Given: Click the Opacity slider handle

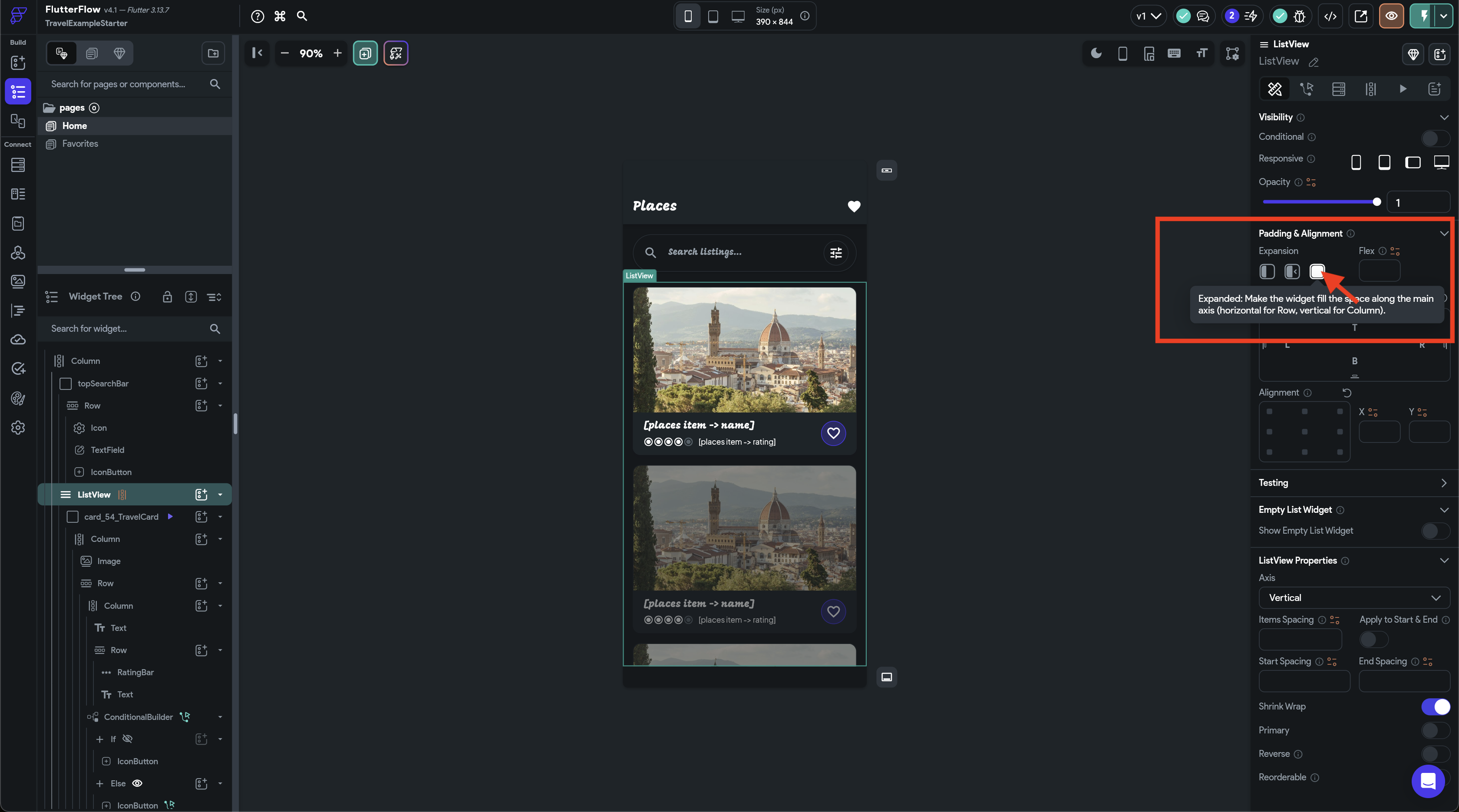Looking at the screenshot, I should click(x=1377, y=202).
